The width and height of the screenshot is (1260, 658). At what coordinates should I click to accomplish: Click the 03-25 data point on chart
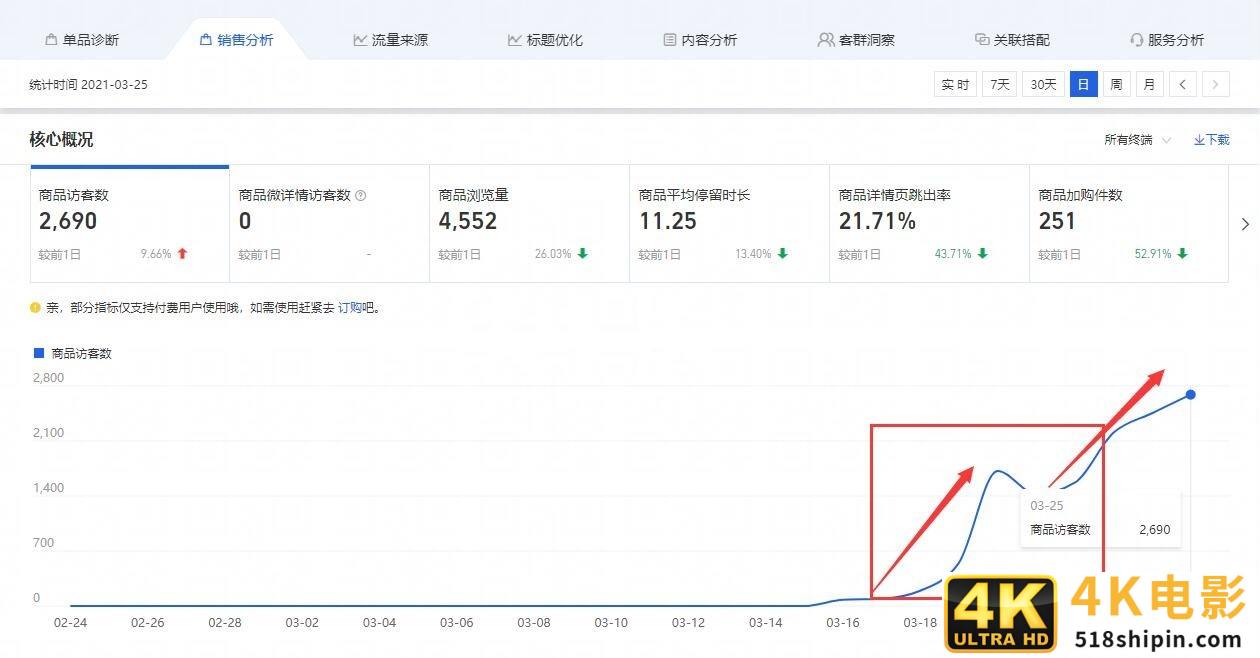(x=1190, y=394)
